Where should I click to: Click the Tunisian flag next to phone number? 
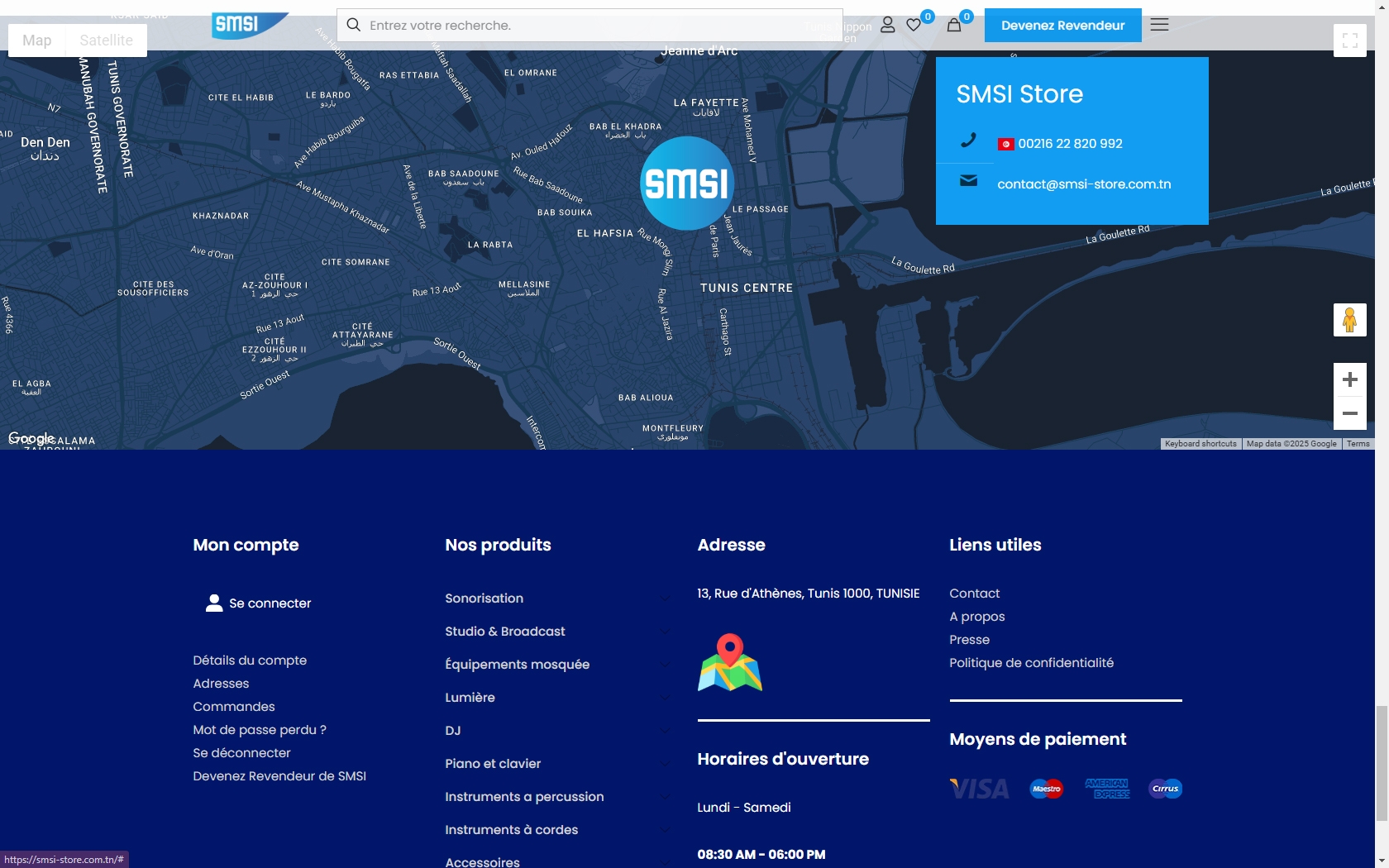pos(1005,144)
